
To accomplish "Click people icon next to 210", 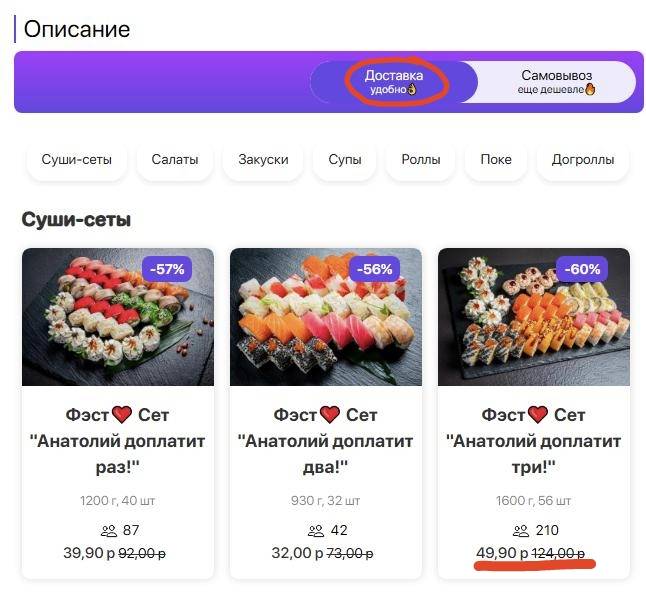I will pyautogui.click(x=520, y=530).
